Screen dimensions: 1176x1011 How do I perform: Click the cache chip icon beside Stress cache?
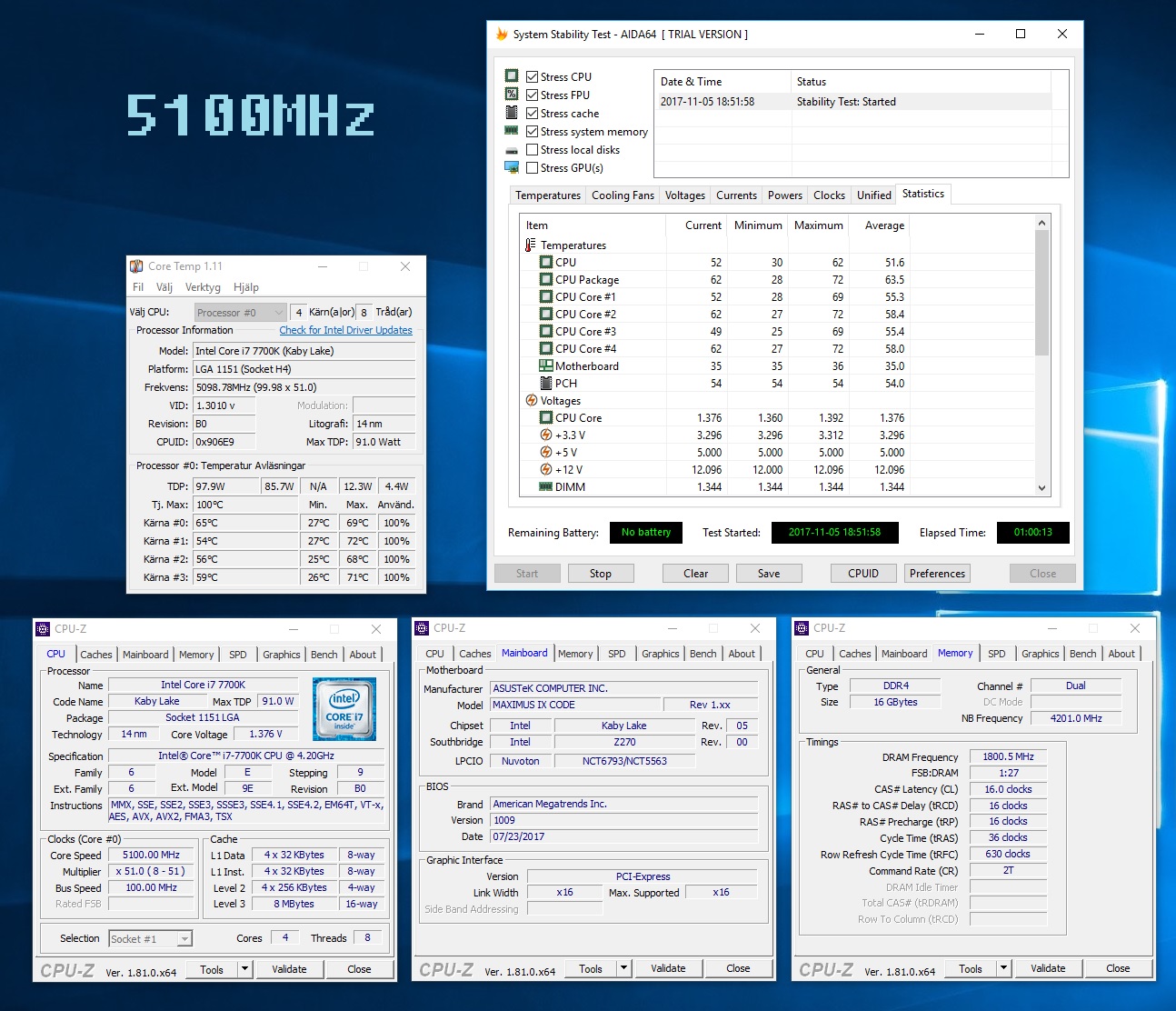point(512,113)
